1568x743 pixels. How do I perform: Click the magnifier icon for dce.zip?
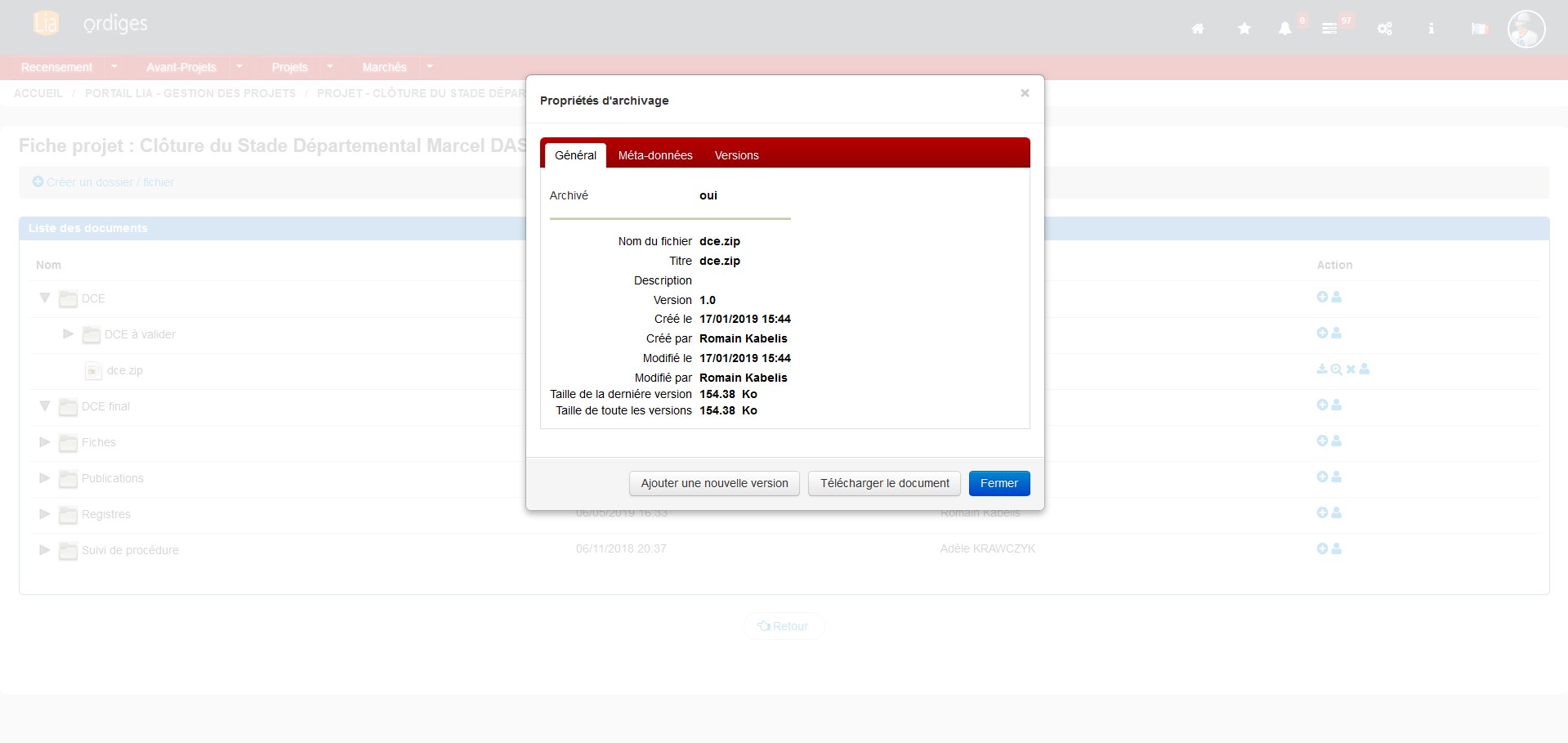(x=1336, y=369)
